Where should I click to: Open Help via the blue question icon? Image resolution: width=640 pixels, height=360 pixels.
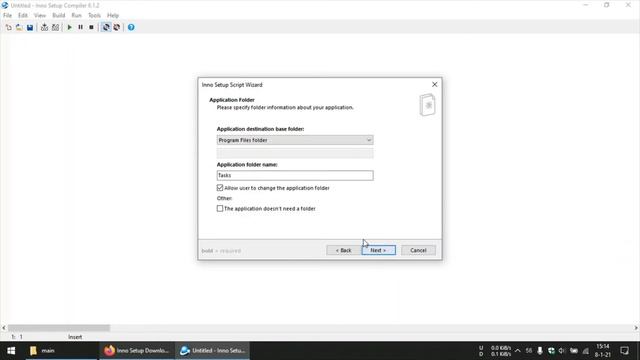coord(131,27)
